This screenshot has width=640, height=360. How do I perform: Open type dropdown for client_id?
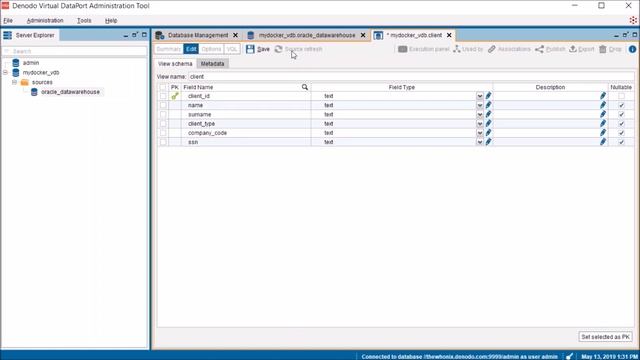point(480,96)
